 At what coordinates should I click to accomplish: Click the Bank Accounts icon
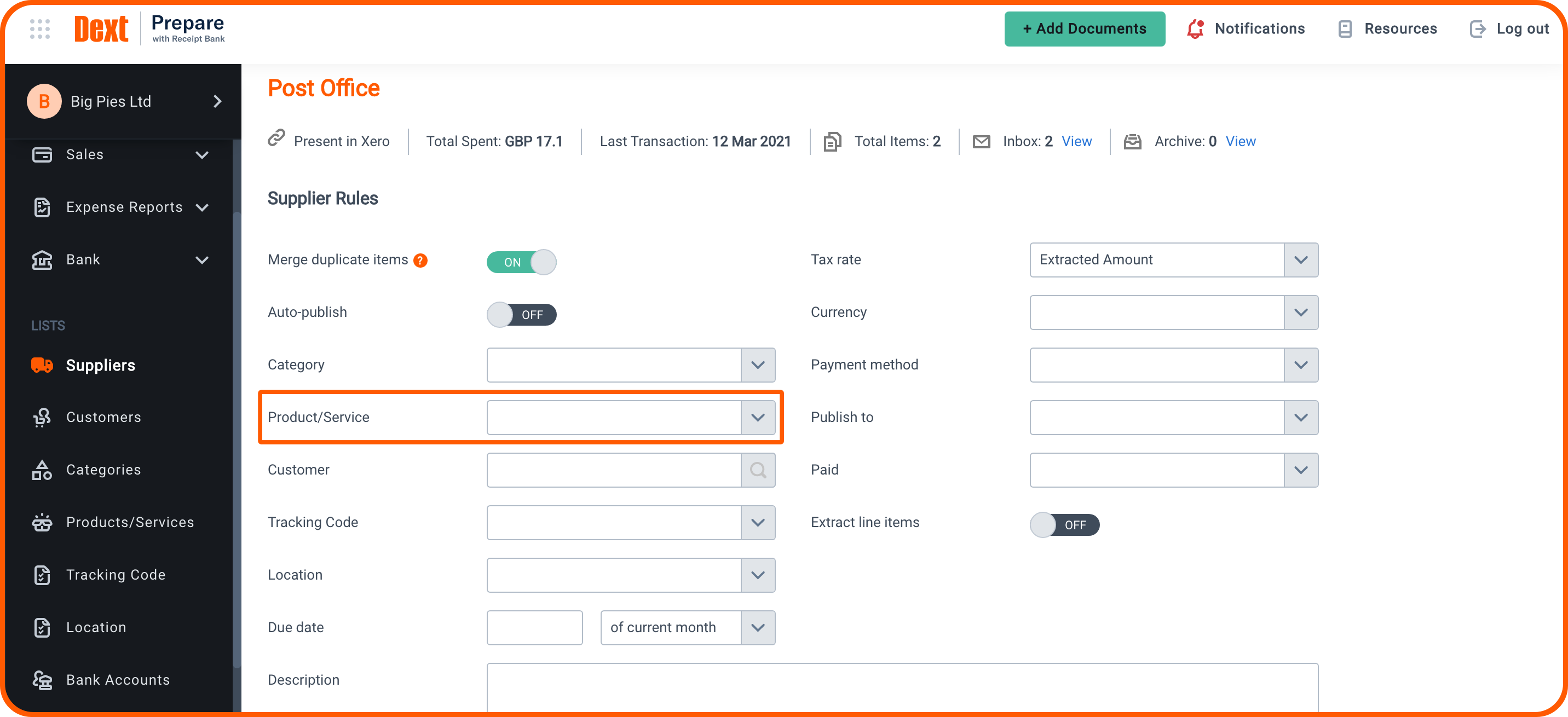pyautogui.click(x=42, y=679)
